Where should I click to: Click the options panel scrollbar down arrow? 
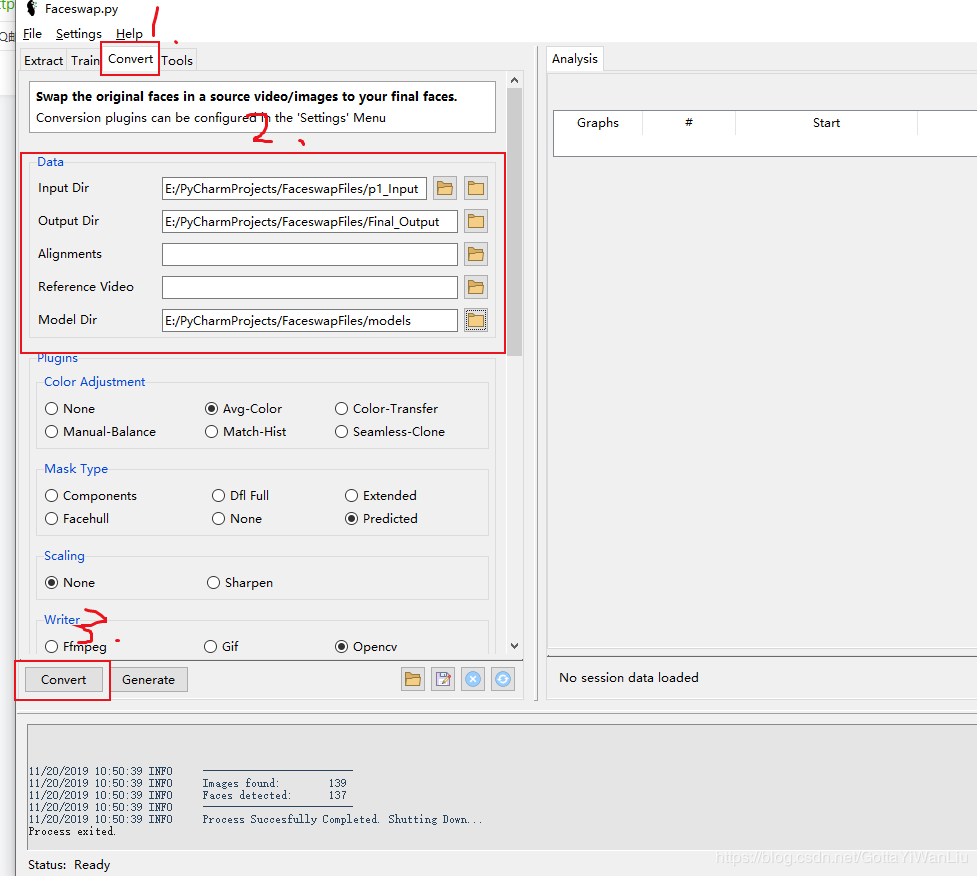click(514, 646)
